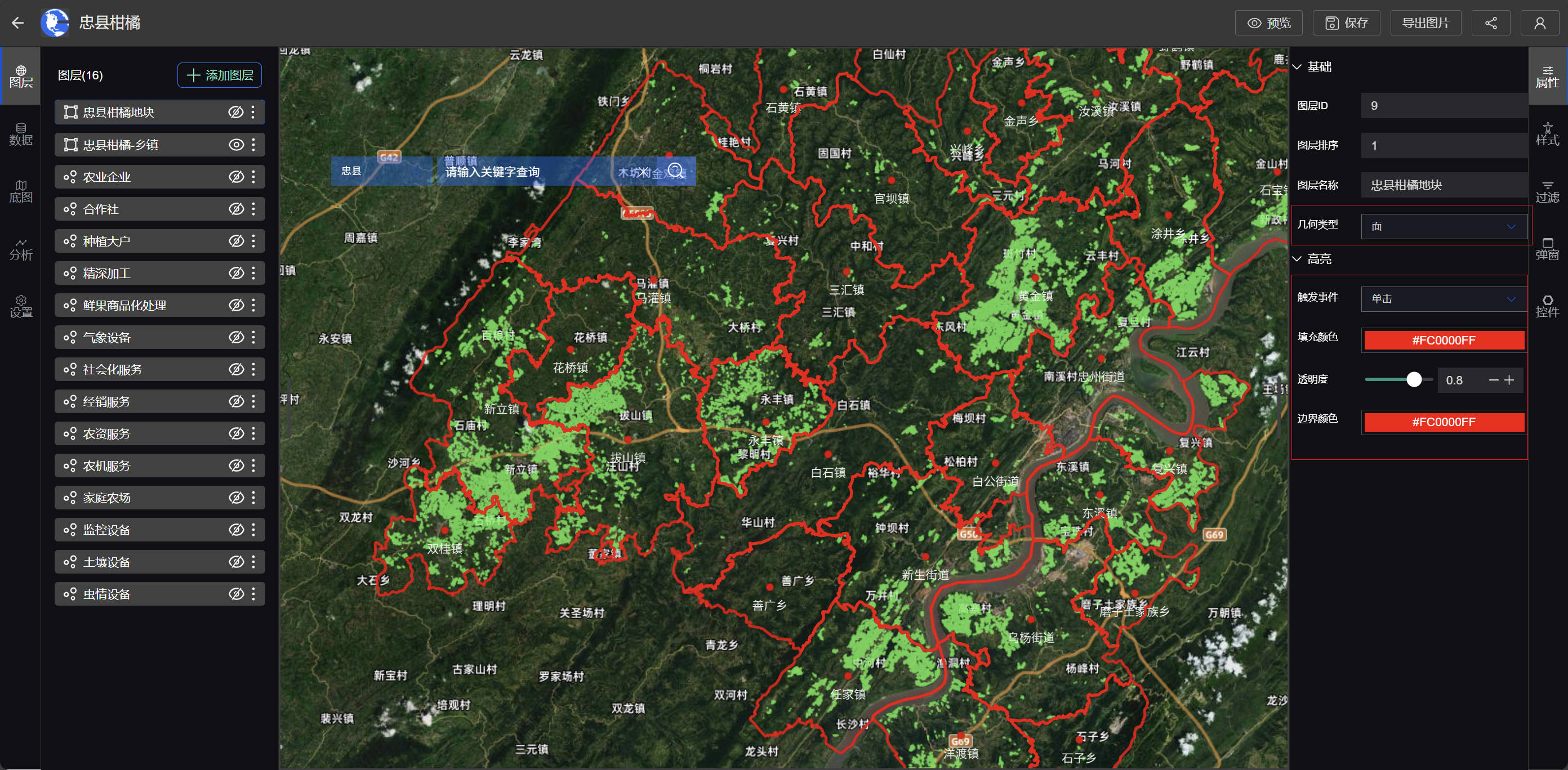Switch to the 样式 style tab
This screenshot has height=770, width=1568.
1547,134
